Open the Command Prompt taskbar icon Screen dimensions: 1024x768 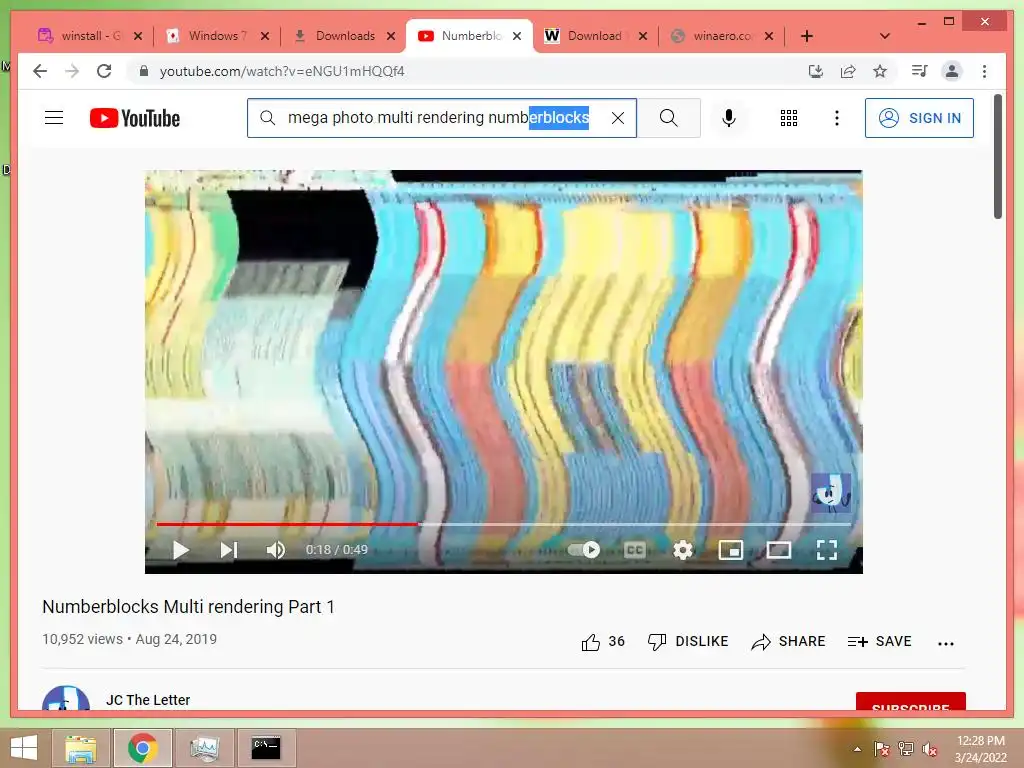point(266,748)
